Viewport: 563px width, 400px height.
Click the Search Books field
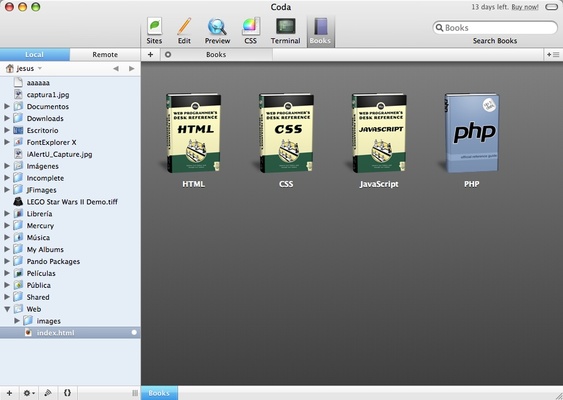pyautogui.click(x=495, y=28)
